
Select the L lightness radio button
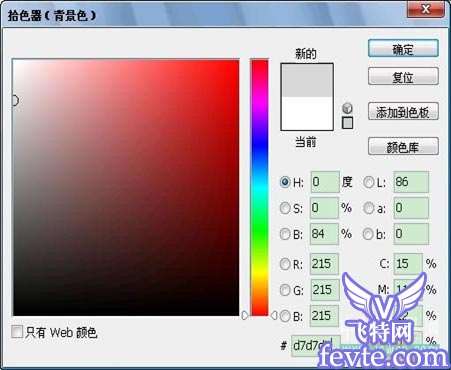tap(368, 182)
